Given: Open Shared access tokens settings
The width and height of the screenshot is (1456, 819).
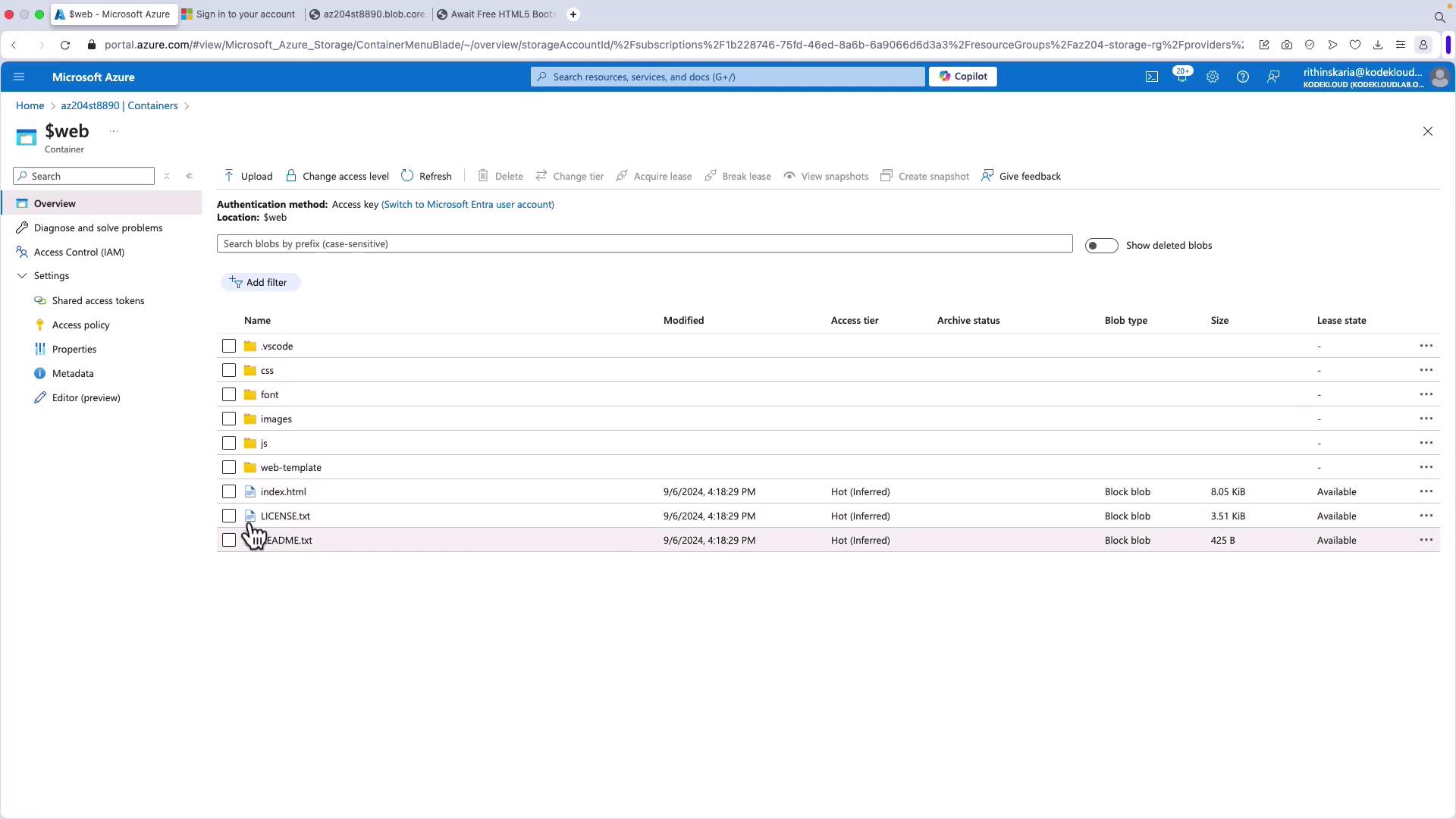Looking at the screenshot, I should point(98,301).
